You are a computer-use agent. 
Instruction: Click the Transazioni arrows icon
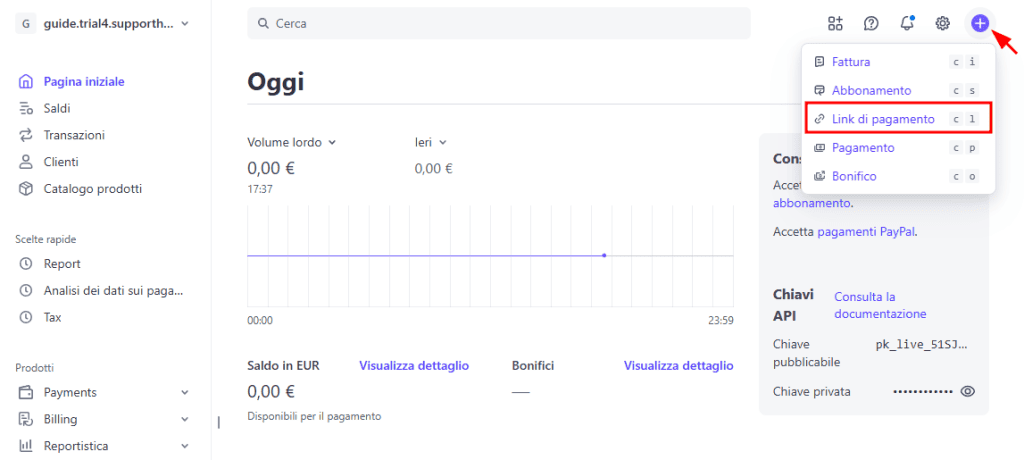coord(25,135)
